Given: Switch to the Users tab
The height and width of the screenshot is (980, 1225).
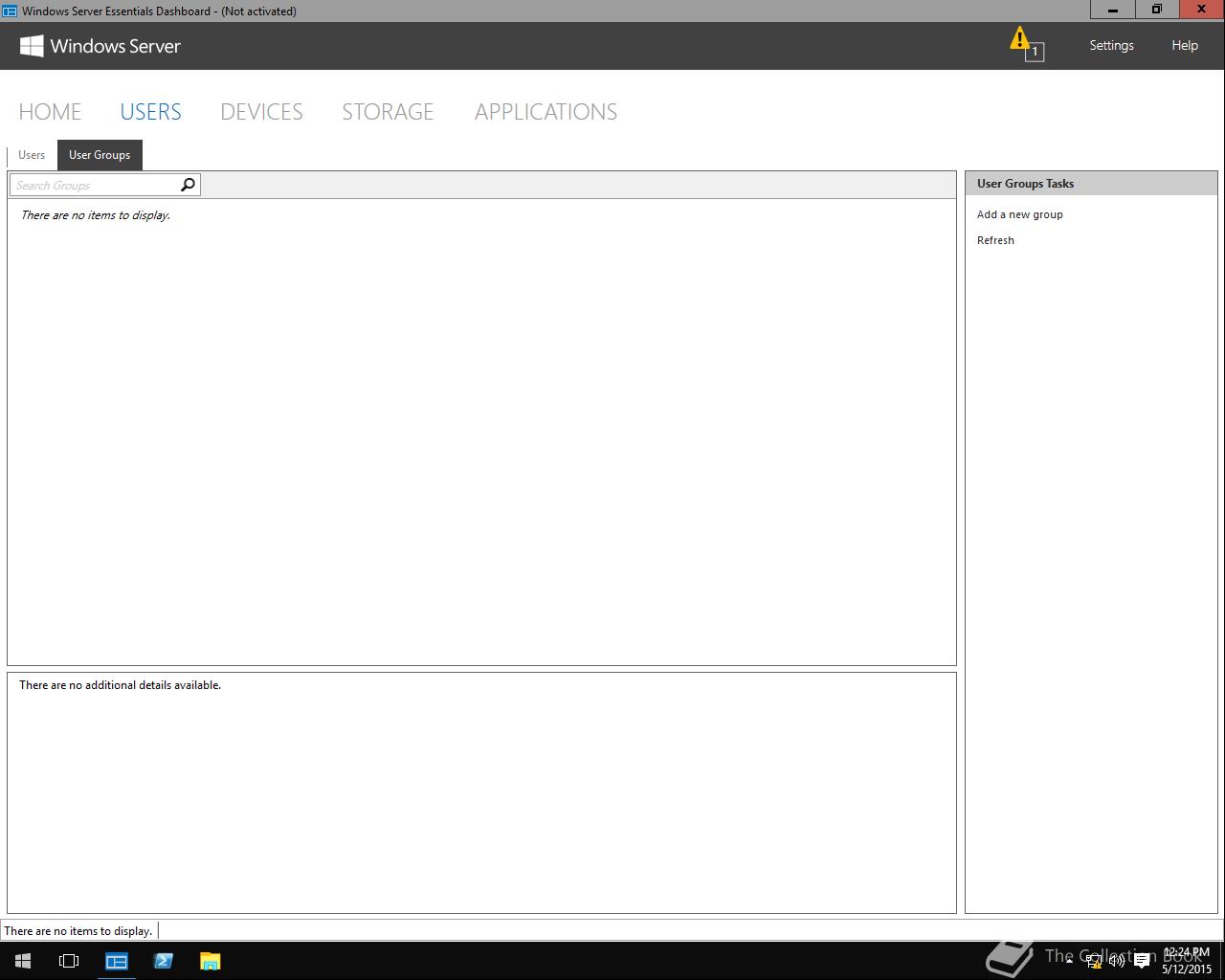Looking at the screenshot, I should [32, 155].
